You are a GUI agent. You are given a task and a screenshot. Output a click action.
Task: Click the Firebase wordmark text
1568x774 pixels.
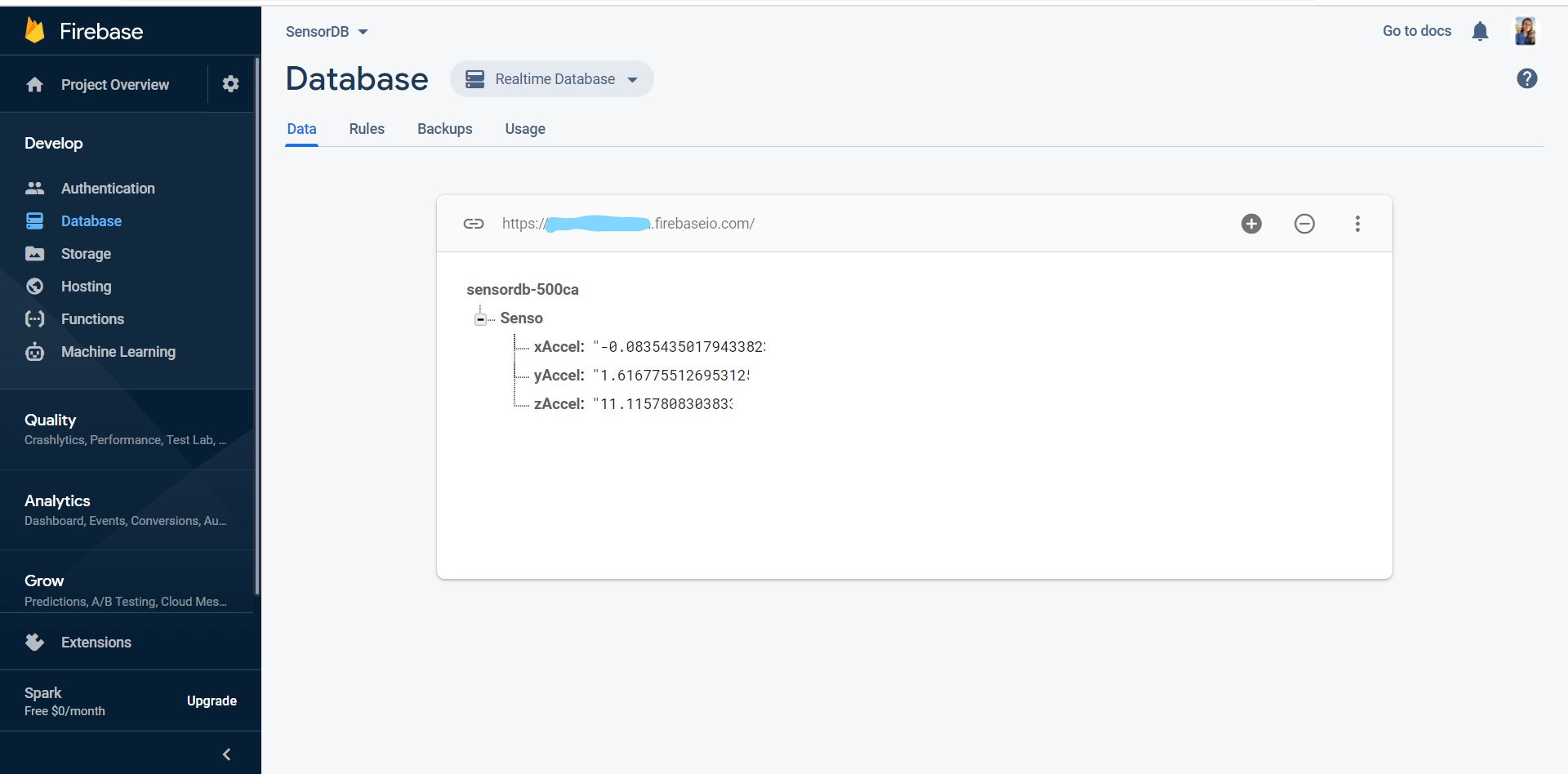(101, 32)
